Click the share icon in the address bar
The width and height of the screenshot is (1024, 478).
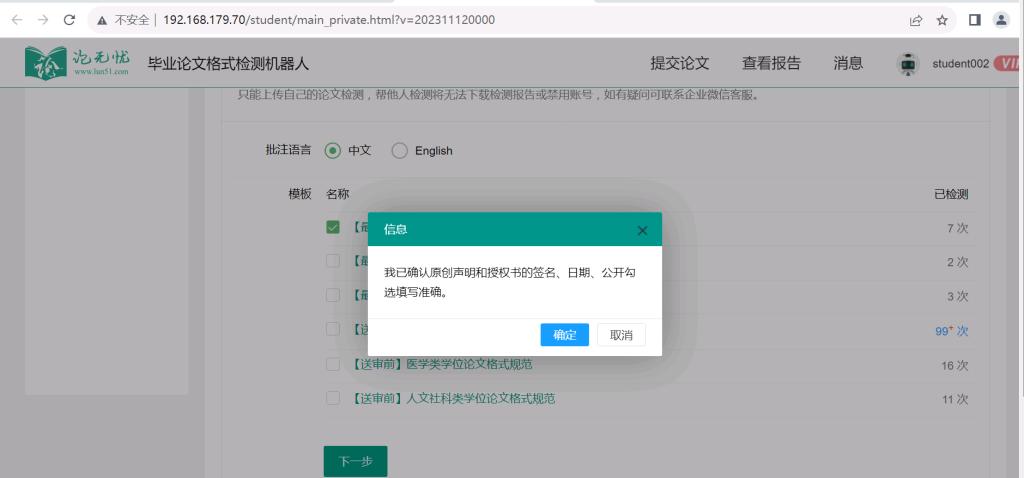(x=915, y=20)
